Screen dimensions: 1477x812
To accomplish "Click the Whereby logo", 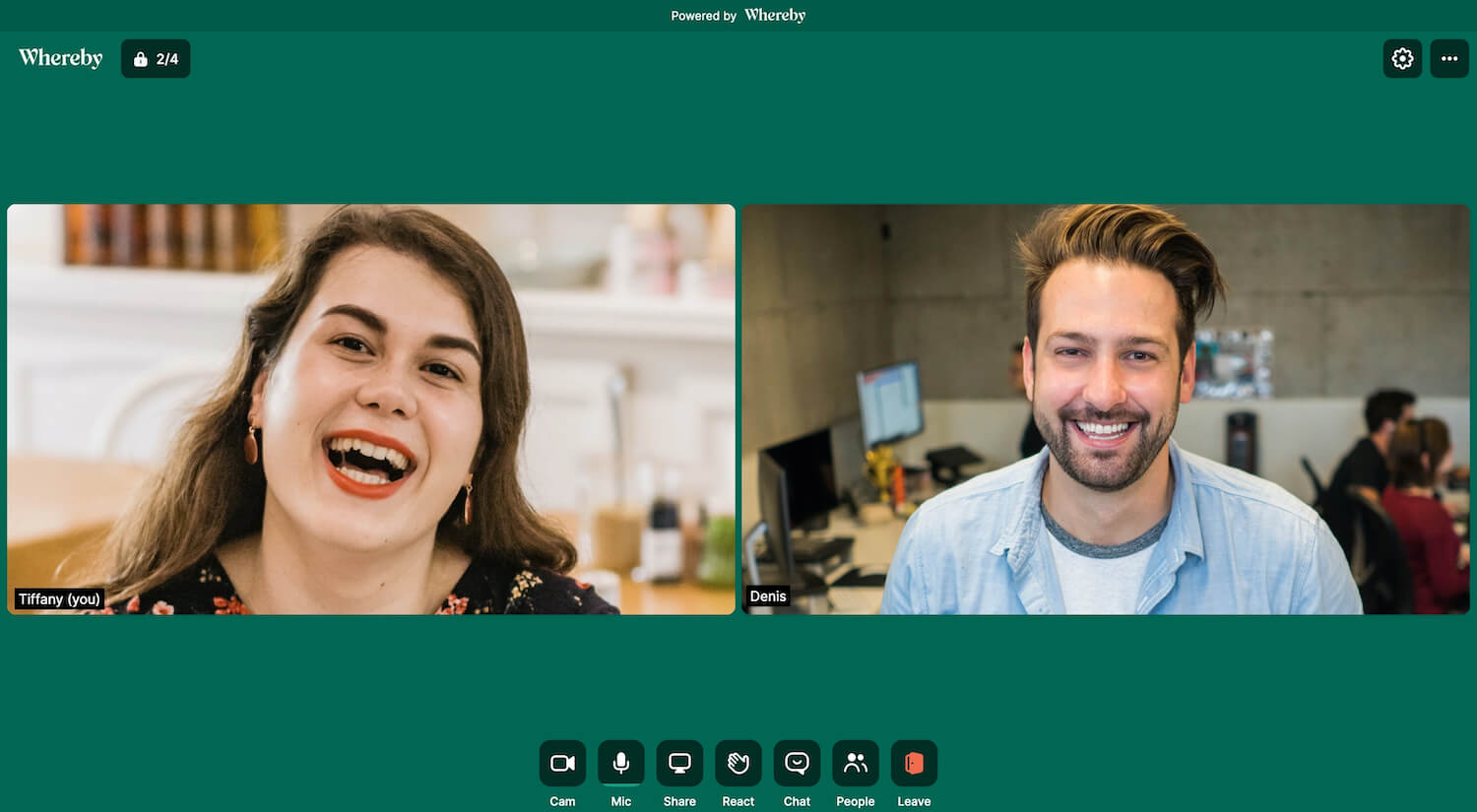I will click(59, 58).
